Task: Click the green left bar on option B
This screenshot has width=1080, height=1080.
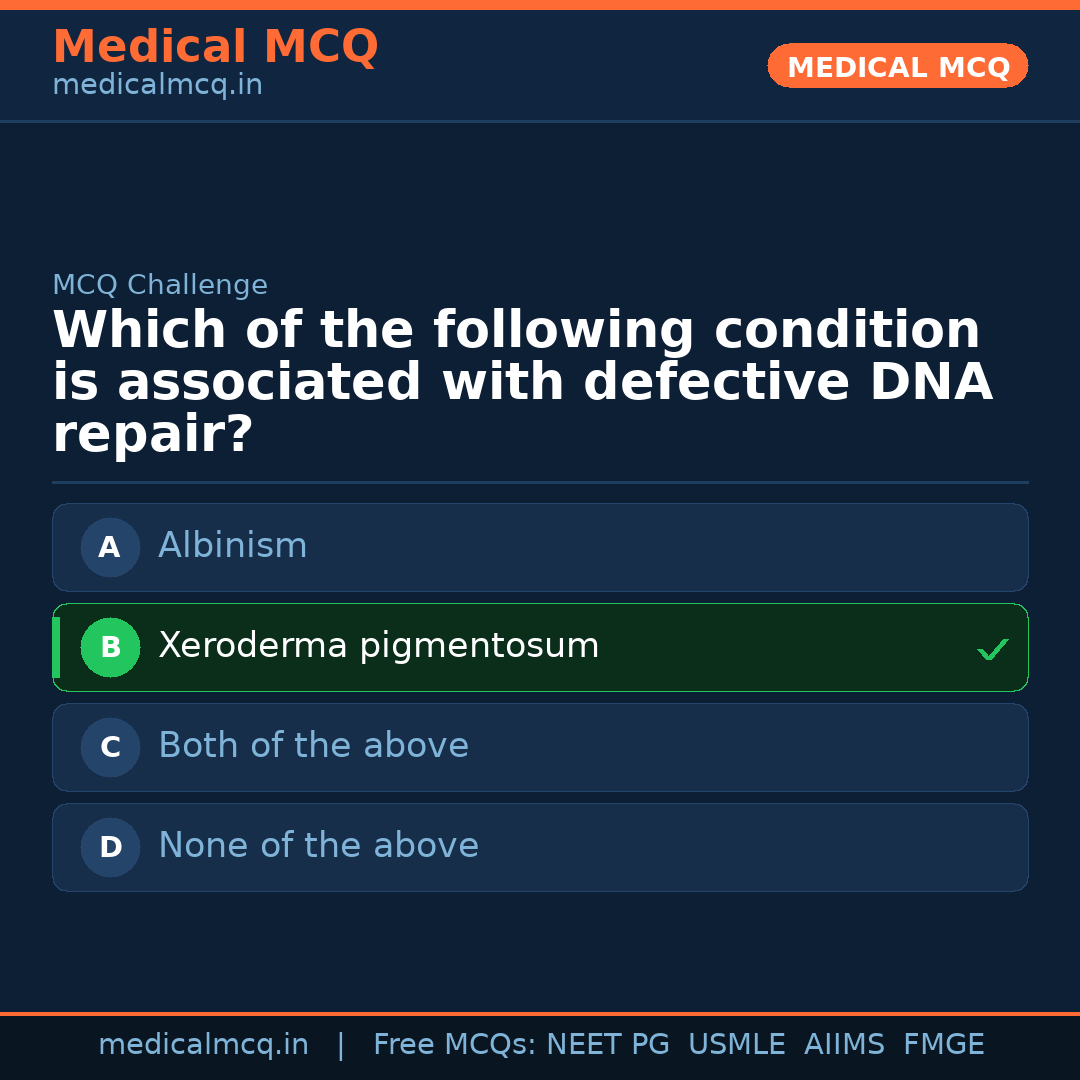Action: [56, 647]
